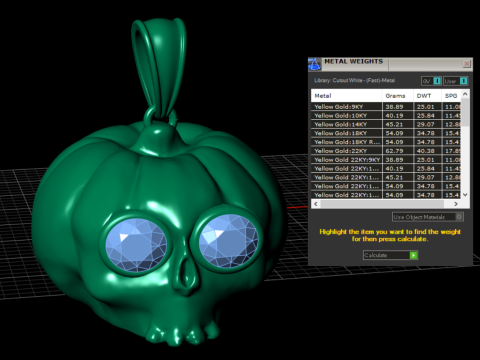Select the Yellow Gold:9KY row
The width and height of the screenshot is (480, 360).
pyautogui.click(x=387, y=107)
